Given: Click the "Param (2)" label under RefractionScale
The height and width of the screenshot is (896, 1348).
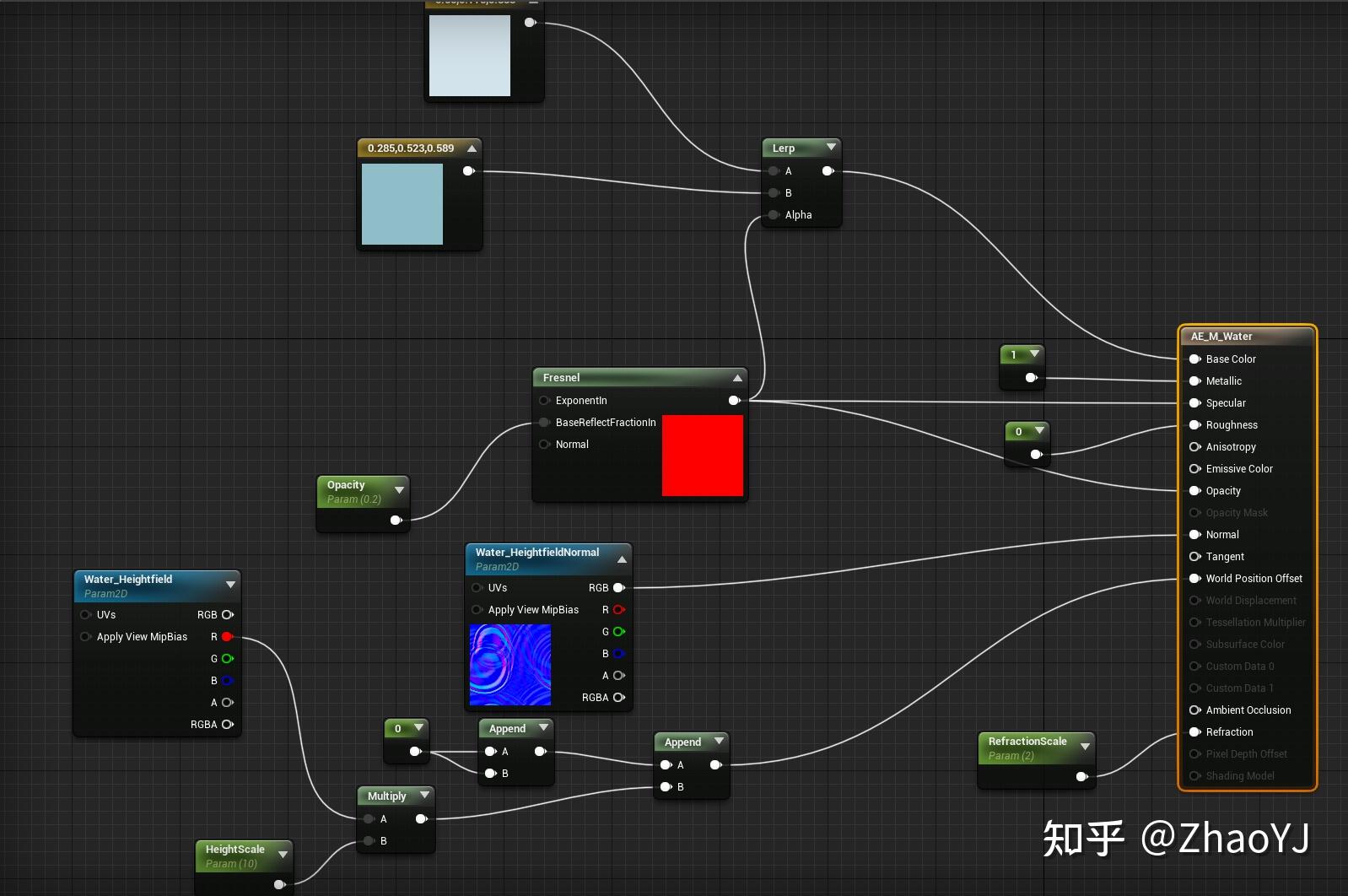Looking at the screenshot, I should pos(1011,756).
